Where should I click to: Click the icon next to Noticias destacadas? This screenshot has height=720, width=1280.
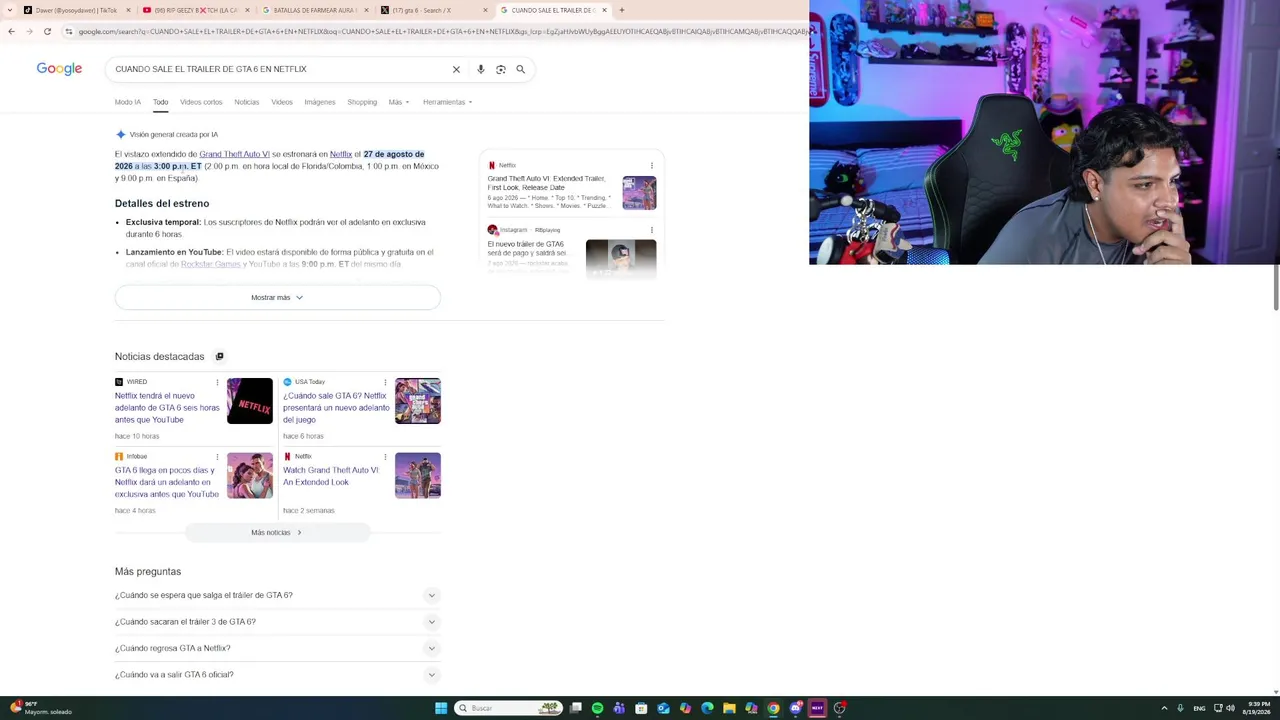point(219,356)
